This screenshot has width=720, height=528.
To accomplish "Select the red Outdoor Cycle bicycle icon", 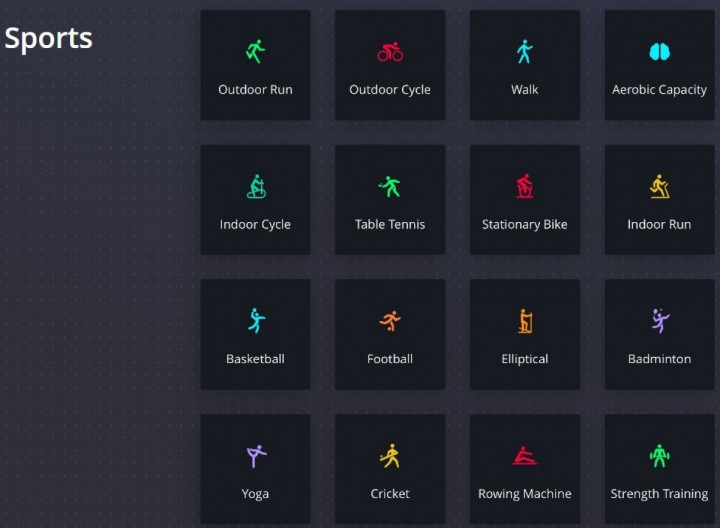I will point(390,52).
